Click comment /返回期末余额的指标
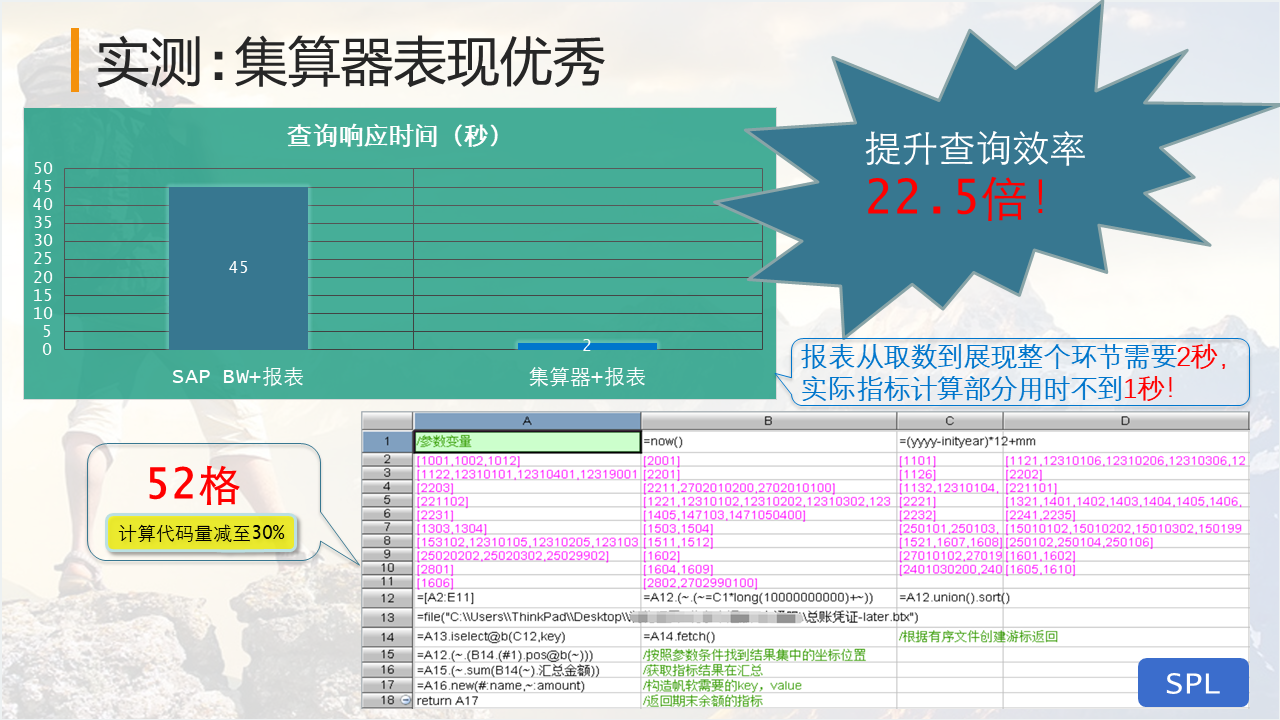This screenshot has width=1280, height=720. tap(702, 701)
